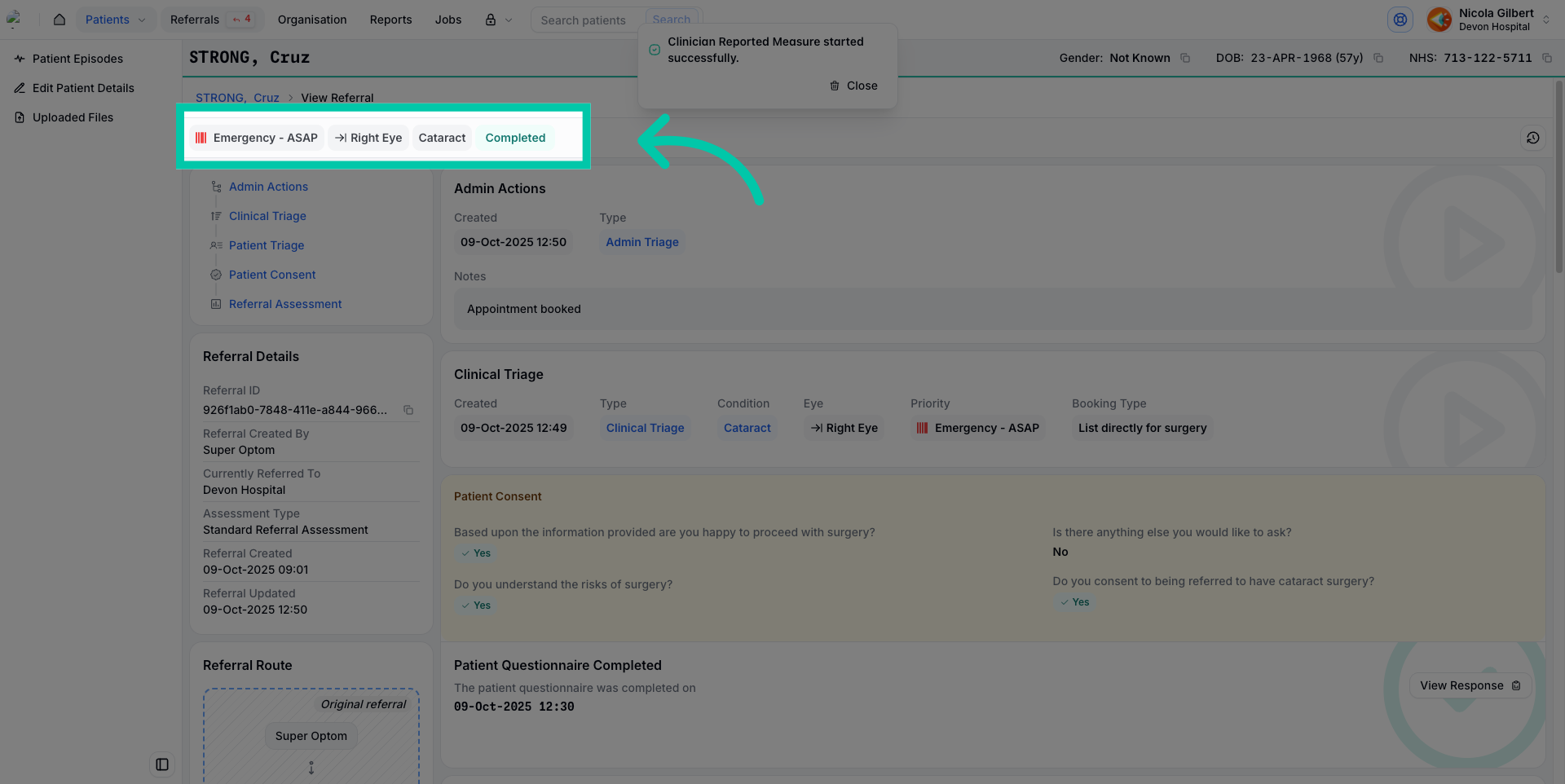Click the 09-Oct-2025 12:50 created date
1565x784 pixels.
point(514,242)
